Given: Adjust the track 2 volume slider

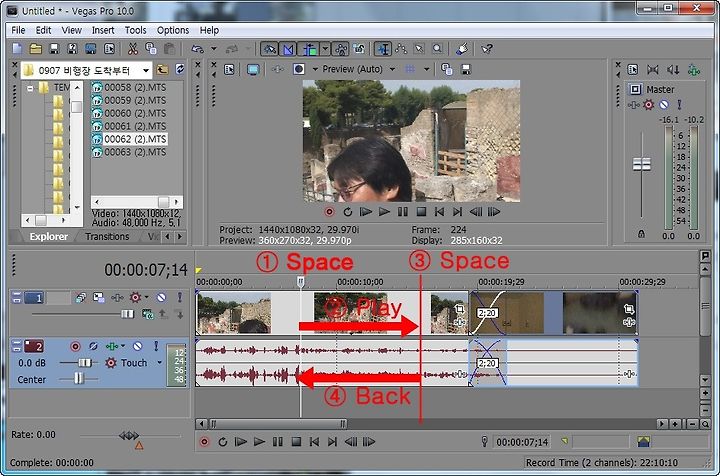Looking at the screenshot, I should click(x=84, y=363).
